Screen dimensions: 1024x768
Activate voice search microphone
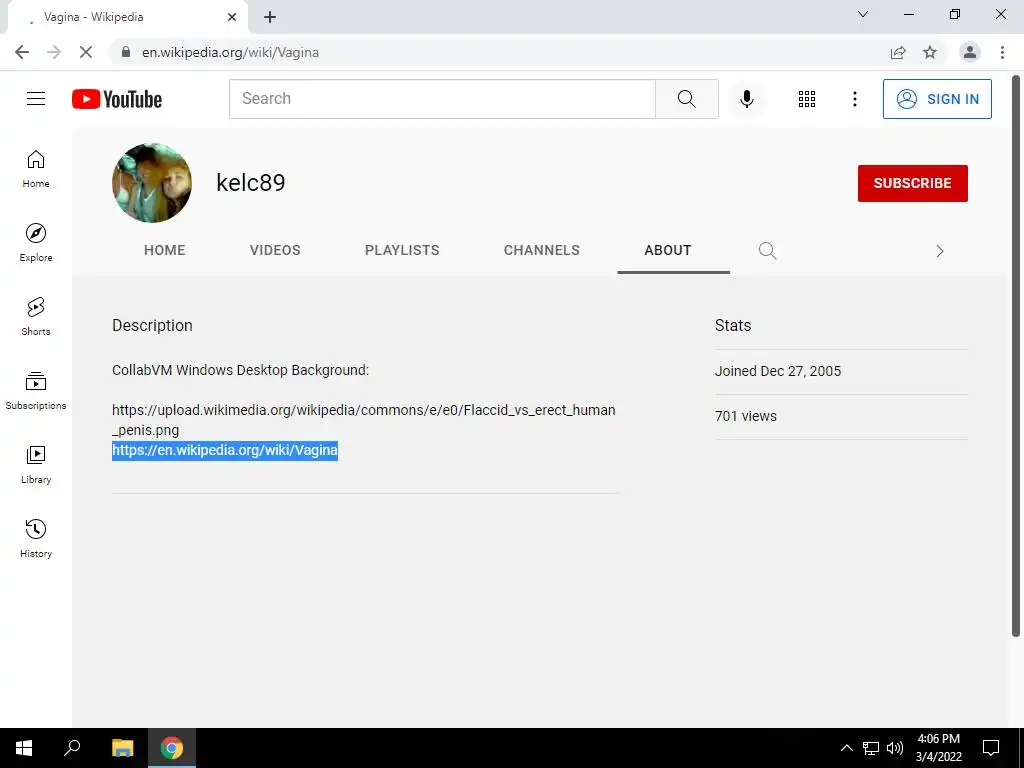(746, 99)
